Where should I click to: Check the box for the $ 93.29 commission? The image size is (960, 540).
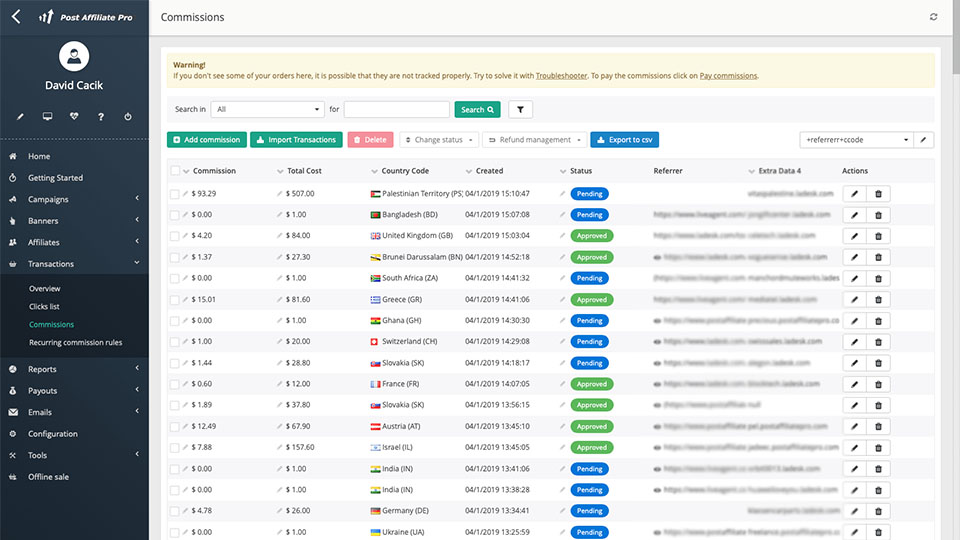pos(175,194)
